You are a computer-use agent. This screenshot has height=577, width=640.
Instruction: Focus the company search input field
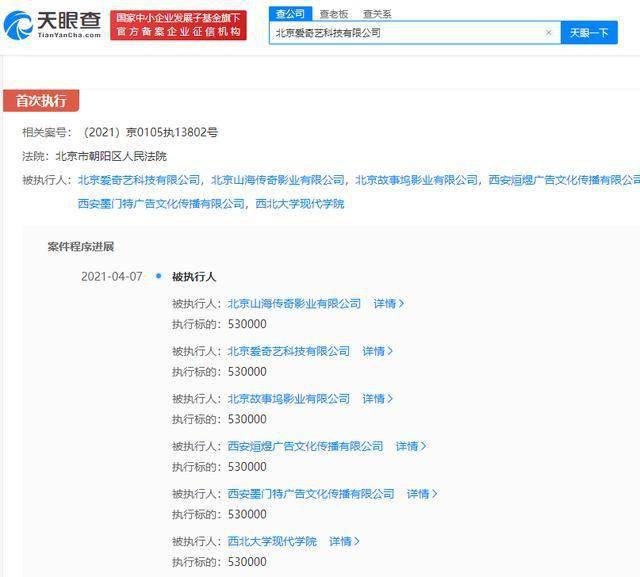[x=415, y=33]
